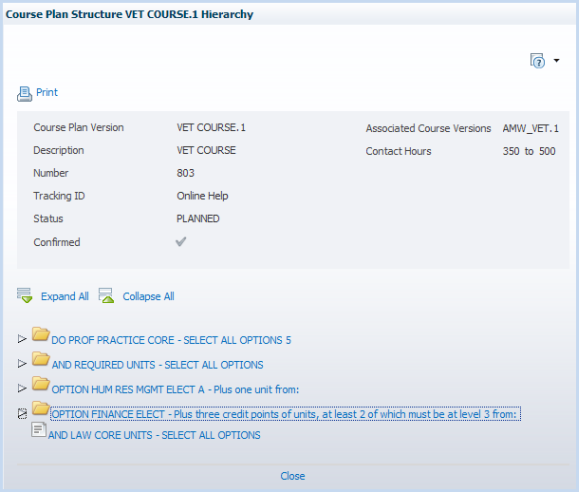Screen dimensions: 579x492
Task: Click the AND REQUIRED UNITS folder icon
Action: point(40,359)
